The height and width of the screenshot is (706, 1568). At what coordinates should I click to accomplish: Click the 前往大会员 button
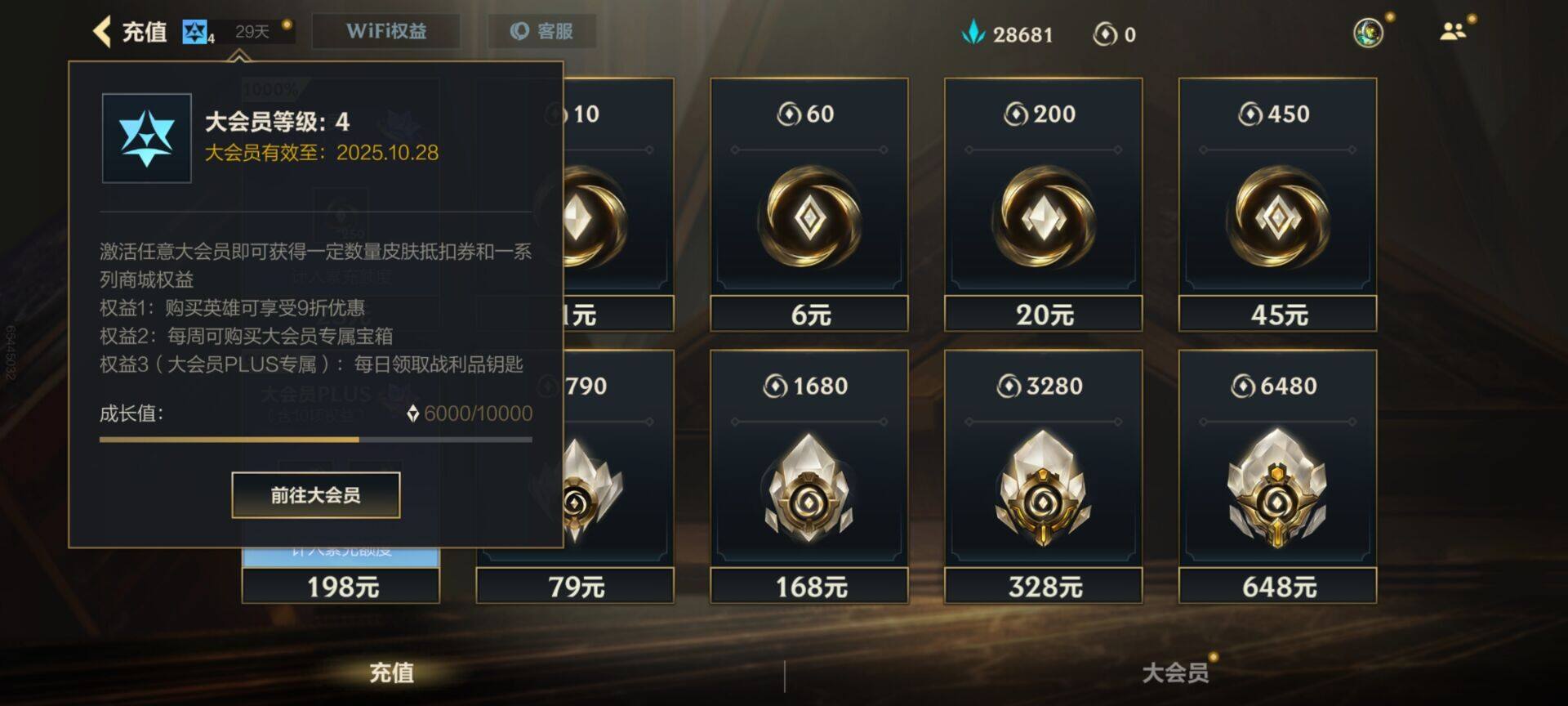tap(316, 495)
